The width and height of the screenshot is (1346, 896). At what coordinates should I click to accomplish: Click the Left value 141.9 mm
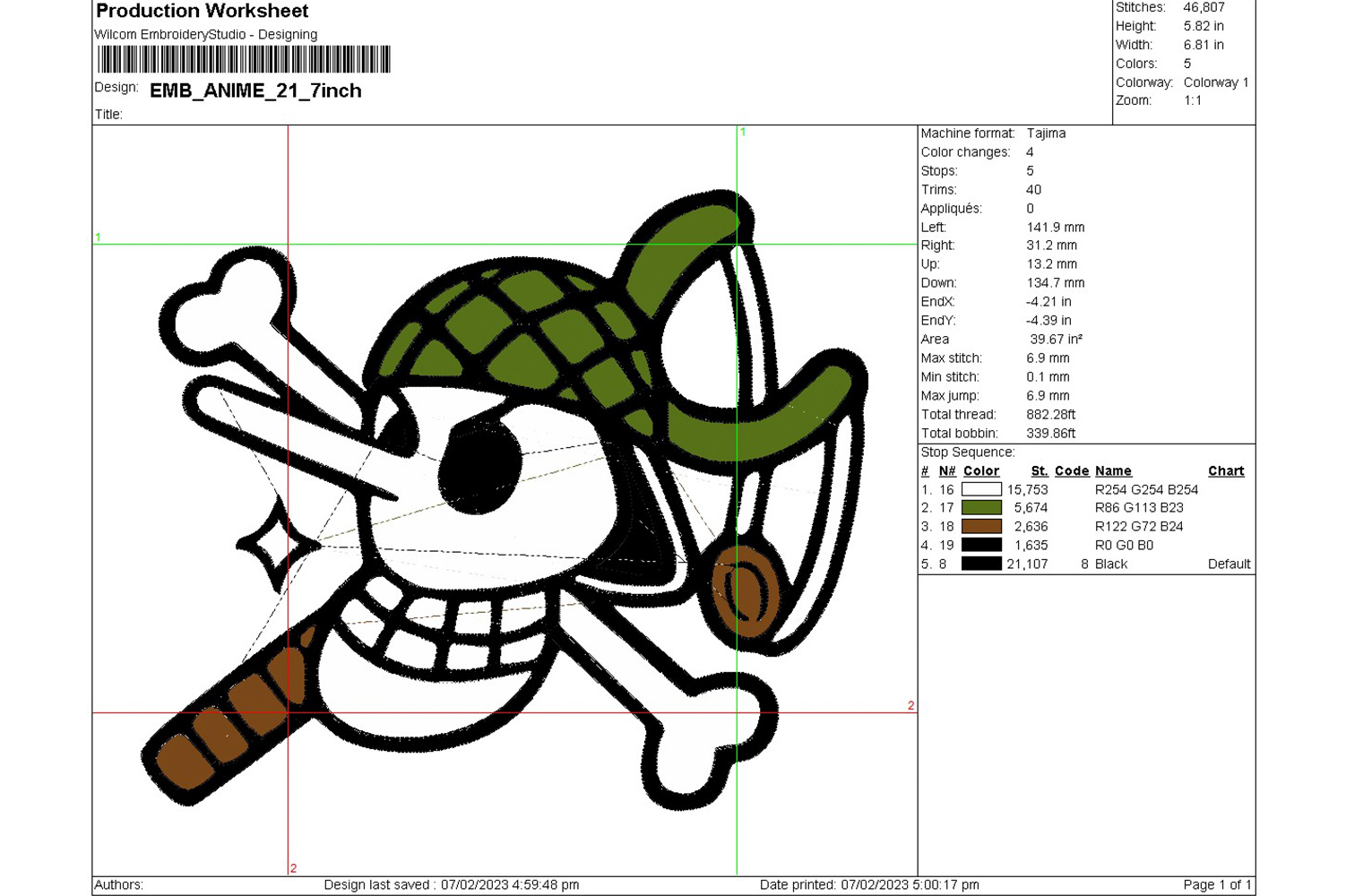(x=1056, y=227)
